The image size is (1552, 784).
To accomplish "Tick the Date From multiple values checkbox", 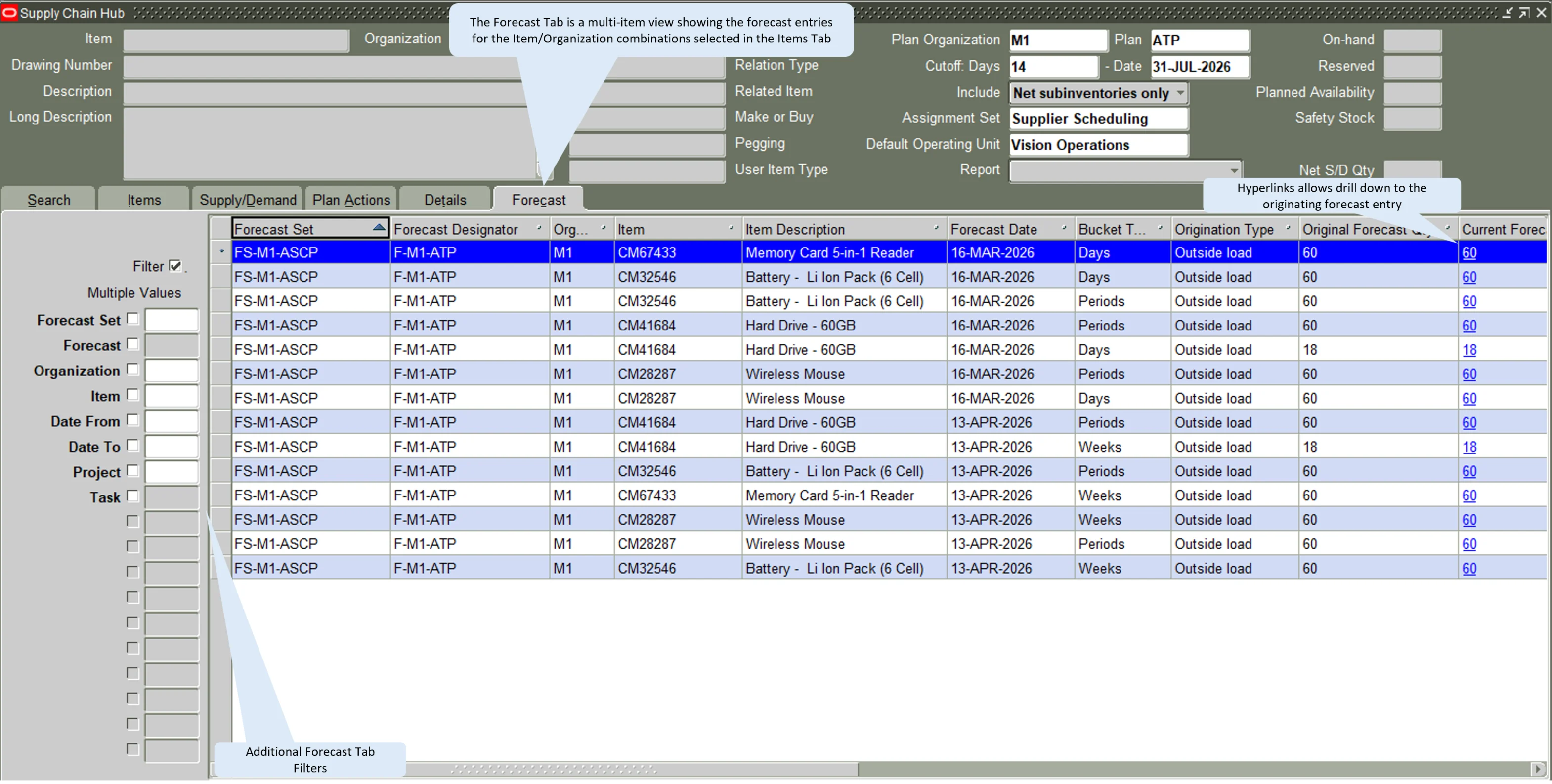I will click(x=133, y=420).
